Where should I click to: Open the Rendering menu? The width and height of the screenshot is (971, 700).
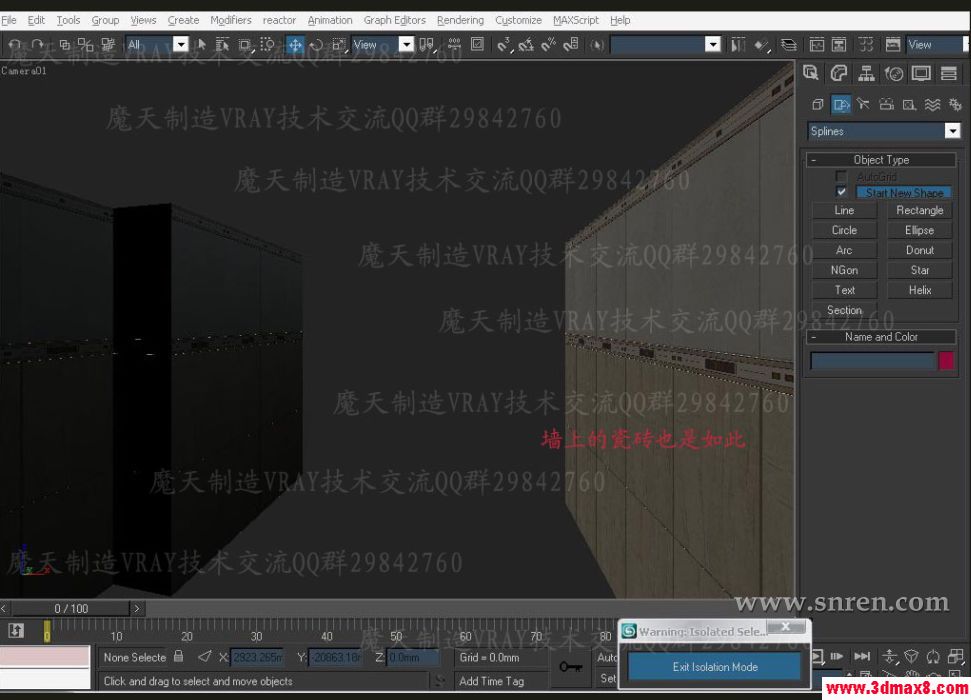[x=460, y=19]
